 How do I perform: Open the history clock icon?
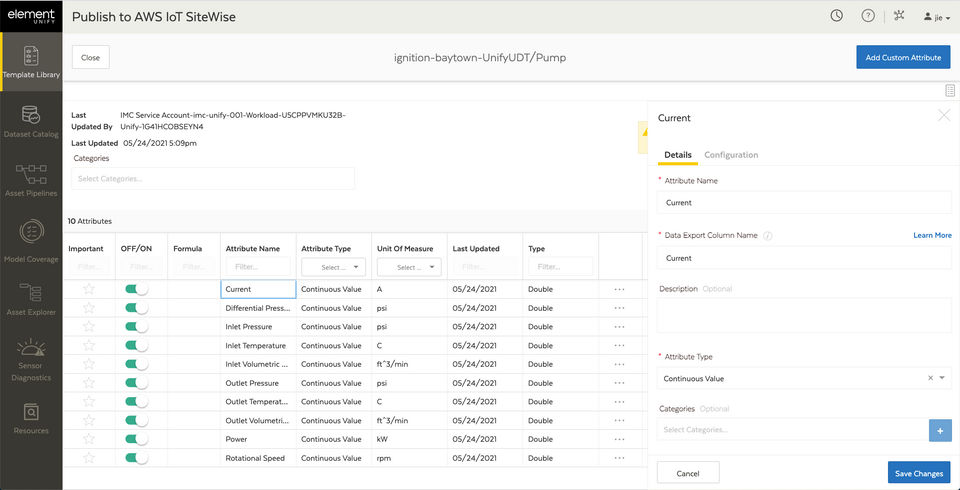[x=836, y=16]
